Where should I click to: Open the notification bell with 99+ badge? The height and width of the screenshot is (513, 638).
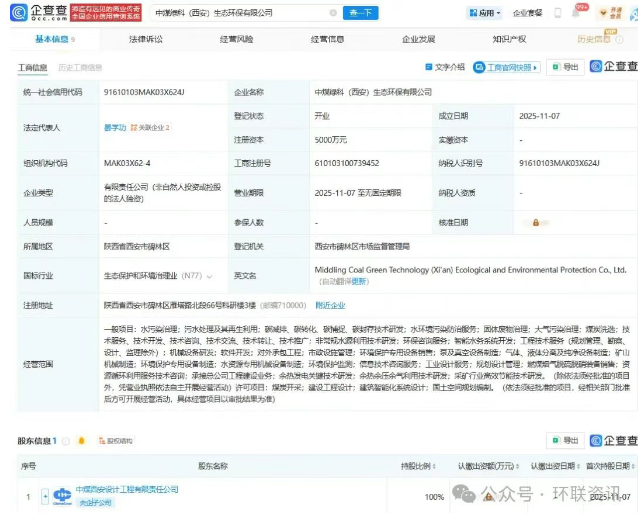pyautogui.click(x=579, y=13)
